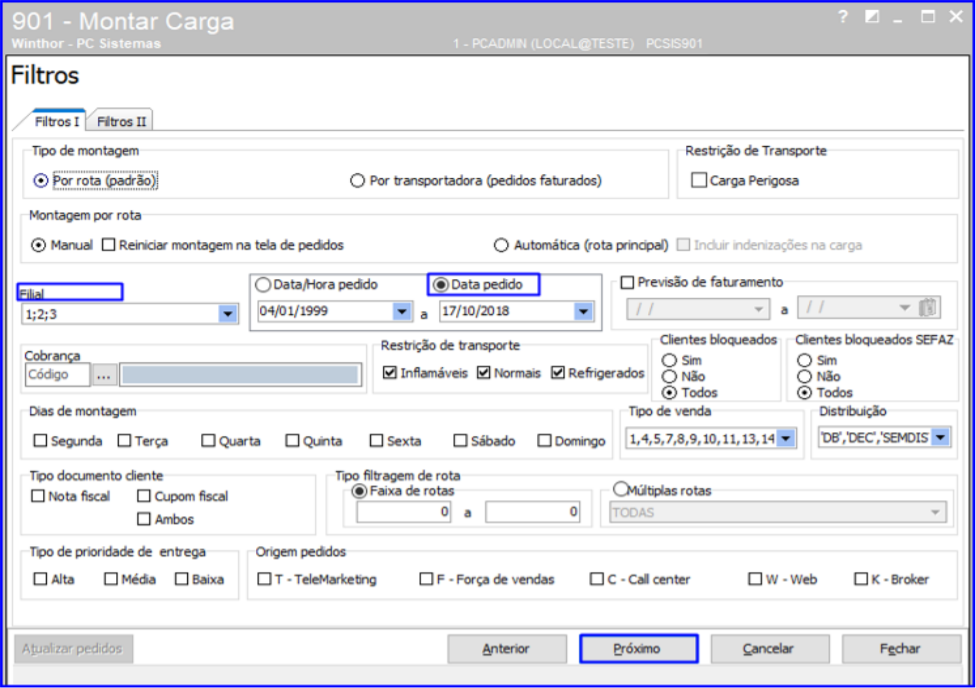Enable Previsão de faturamento checkbox
The image size is (976, 688).
point(627,282)
